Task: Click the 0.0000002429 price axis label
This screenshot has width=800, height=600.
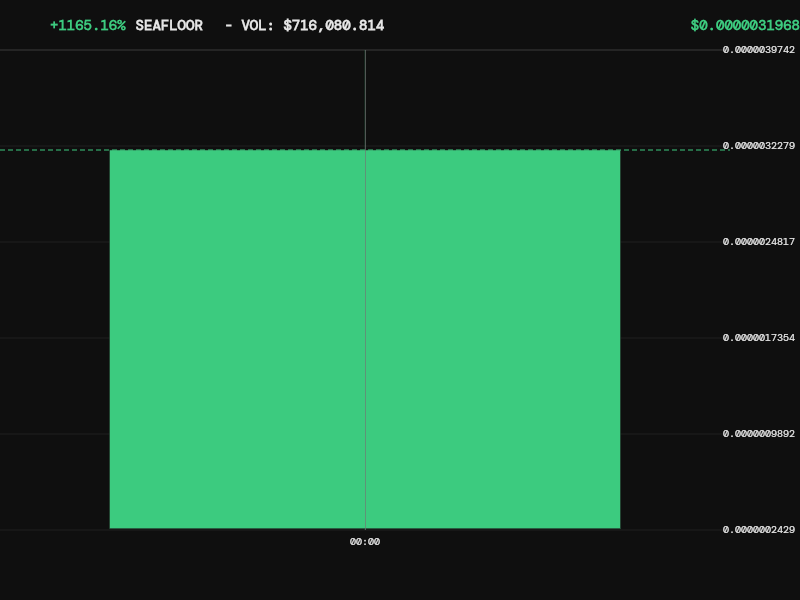Action: [759, 530]
